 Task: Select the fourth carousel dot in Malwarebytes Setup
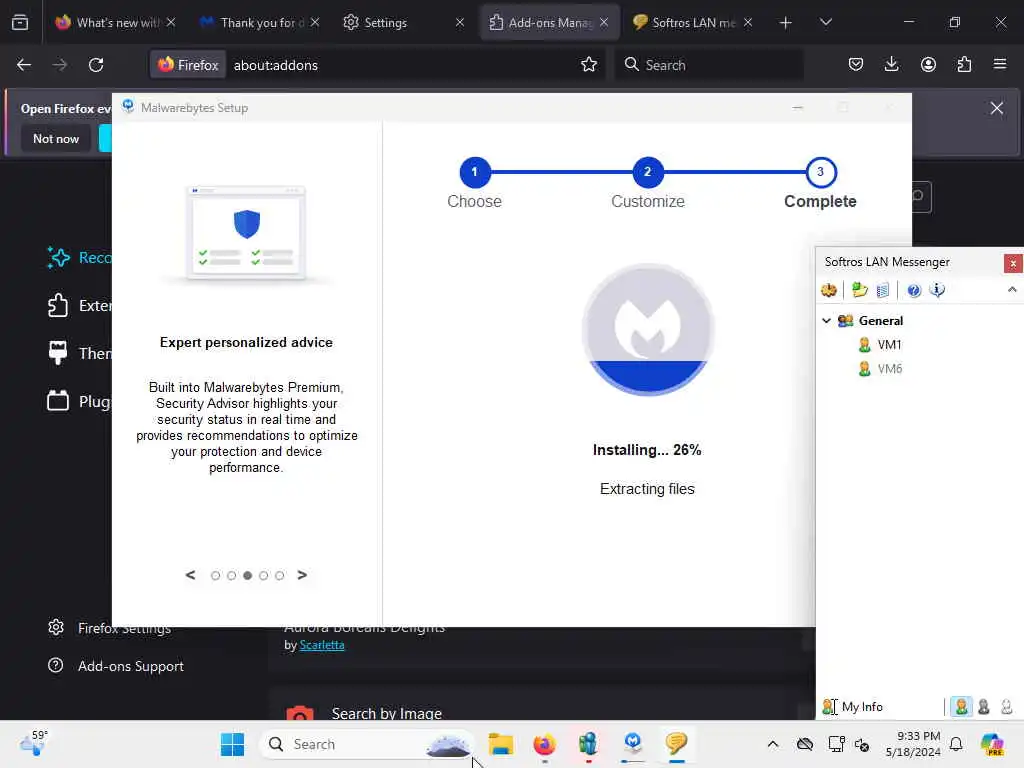(x=263, y=575)
